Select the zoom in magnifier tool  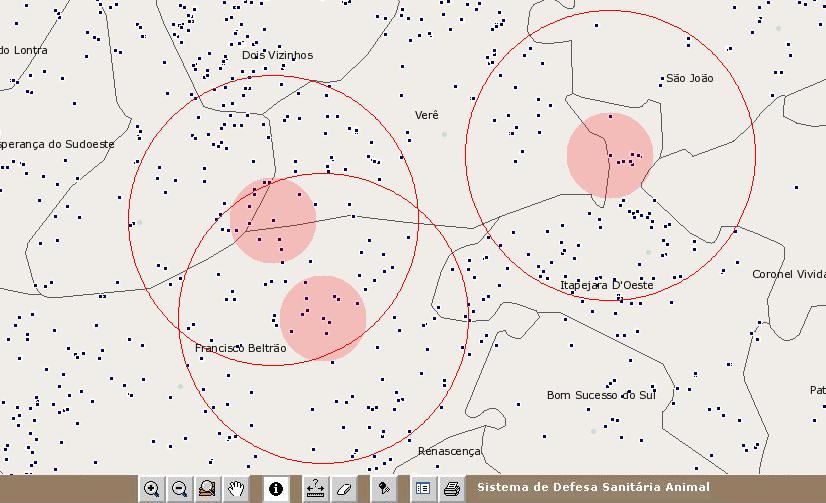coord(152,489)
